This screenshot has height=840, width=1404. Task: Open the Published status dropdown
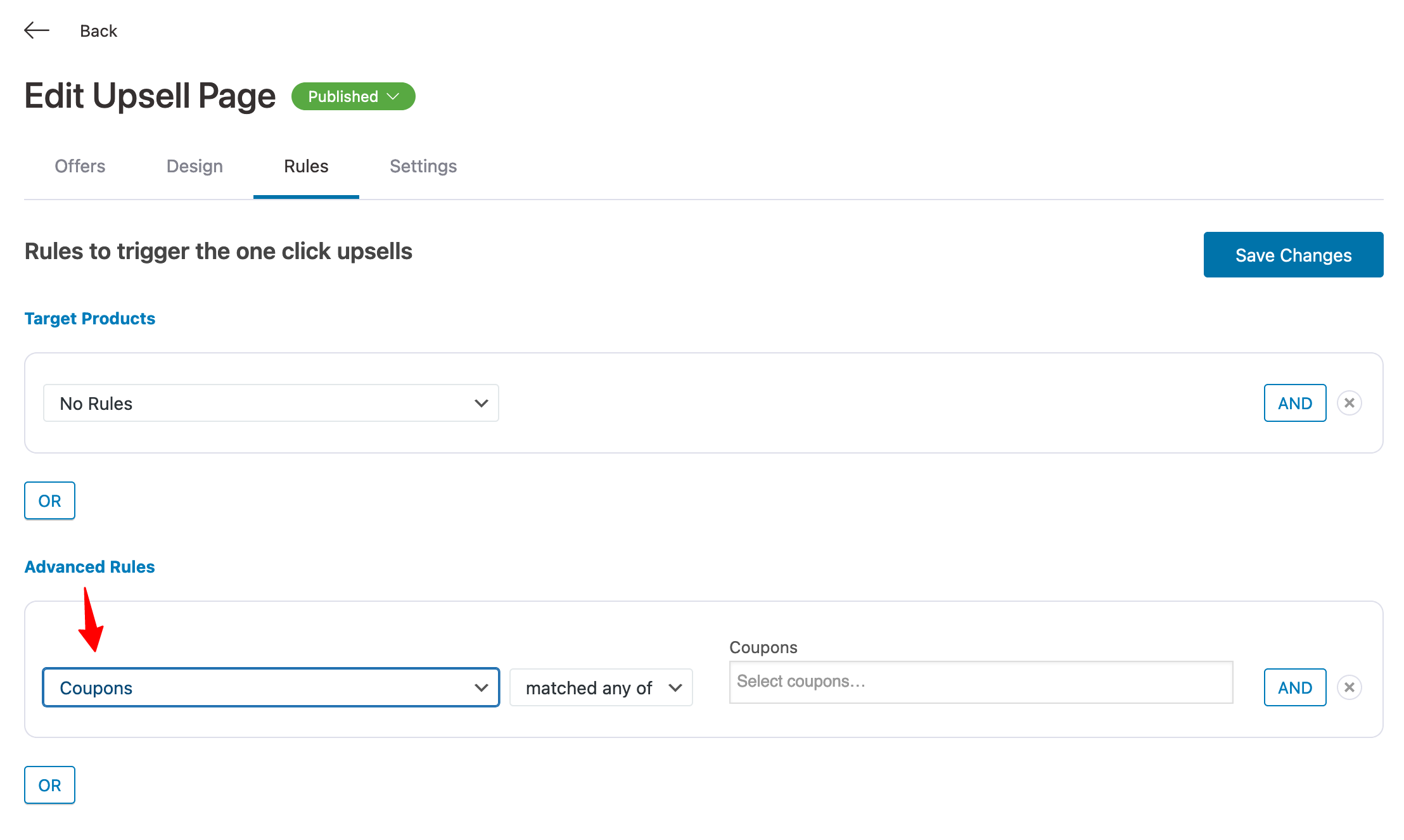353,96
